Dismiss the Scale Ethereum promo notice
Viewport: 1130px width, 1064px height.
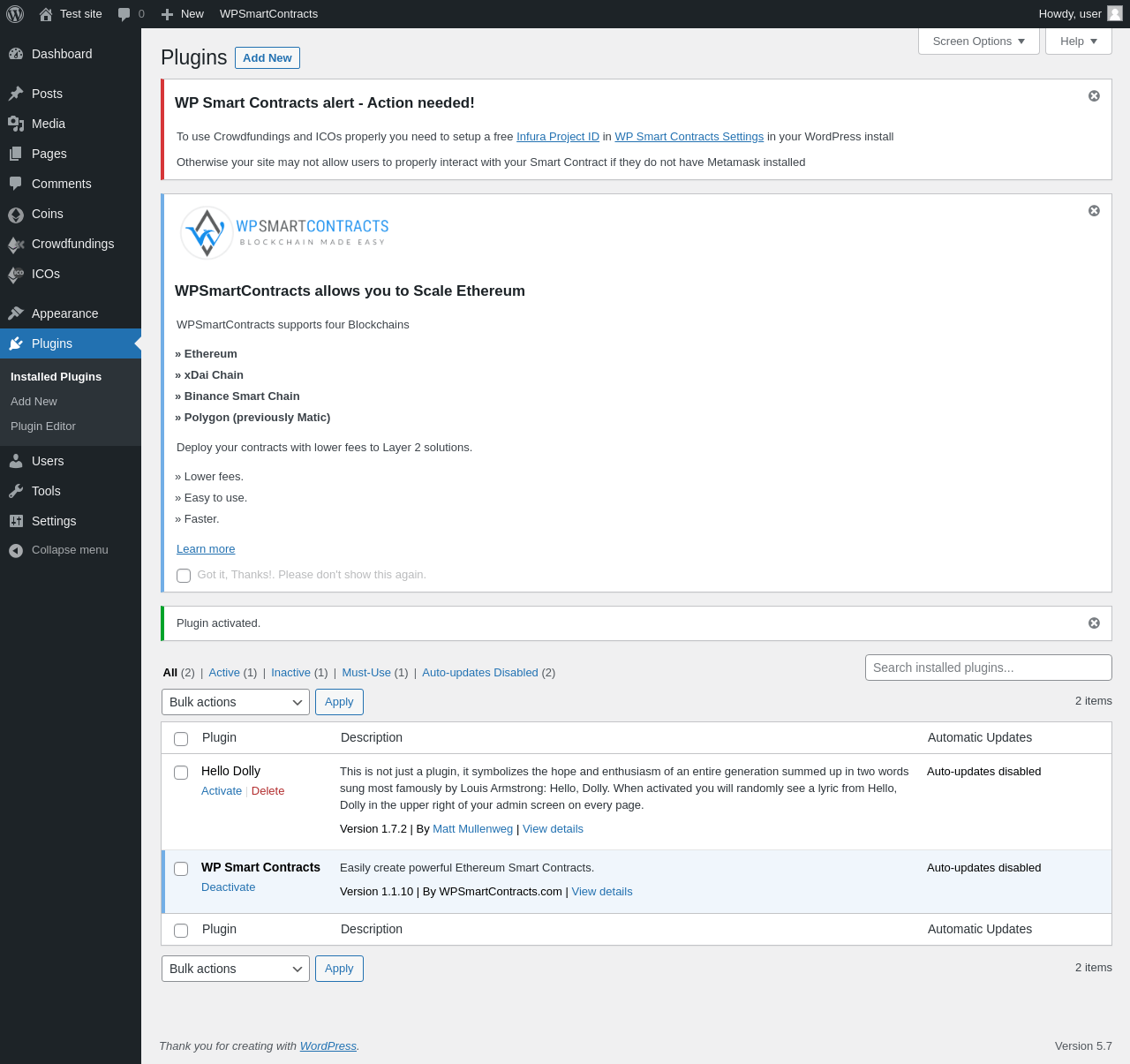coord(1094,210)
